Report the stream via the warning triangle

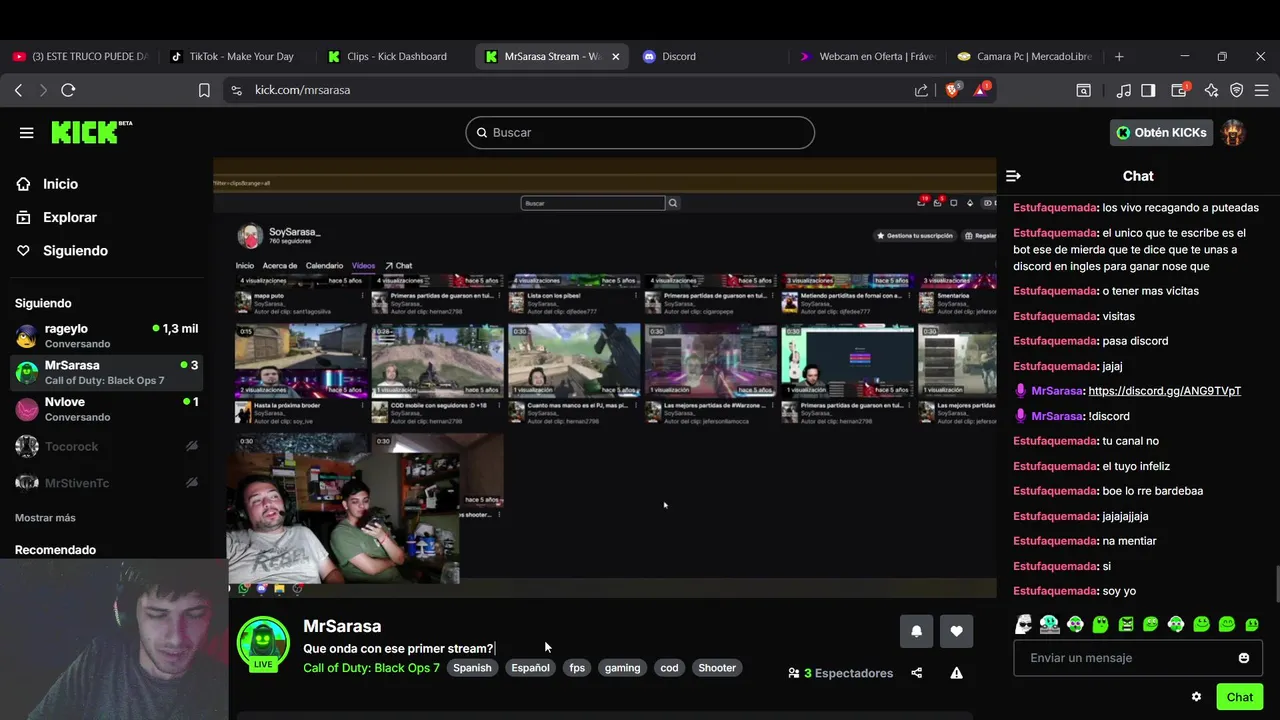956,673
